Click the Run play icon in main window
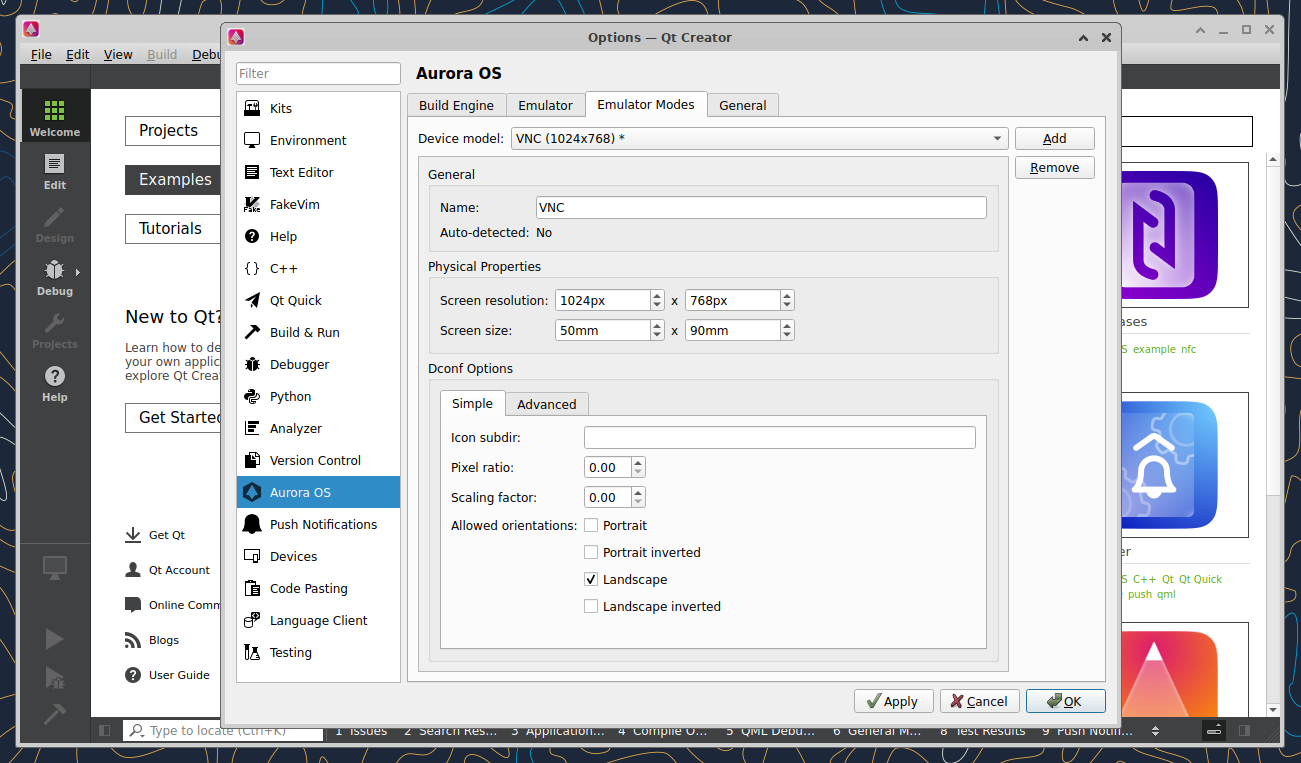This screenshot has height=763, width=1301. click(54, 639)
